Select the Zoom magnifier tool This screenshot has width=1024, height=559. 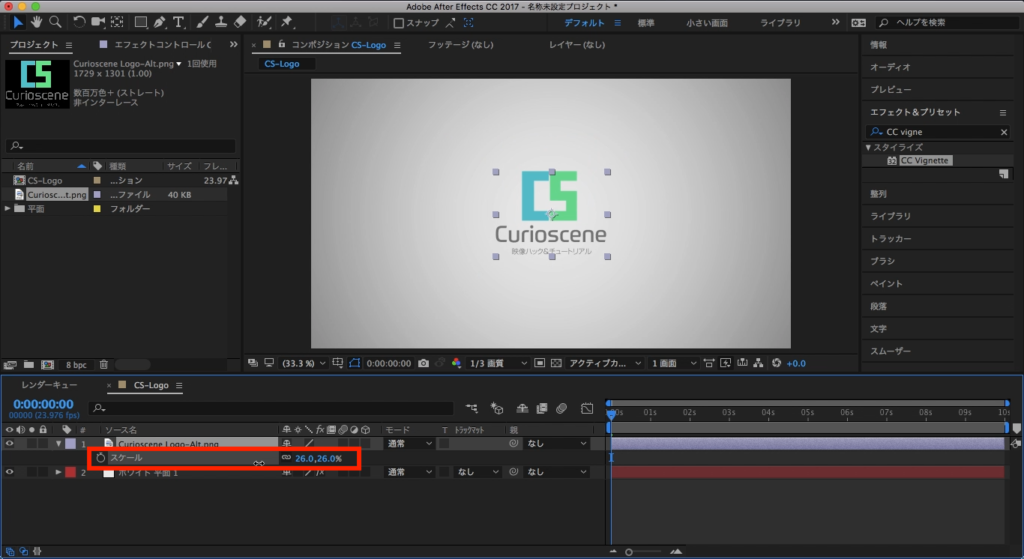coord(55,21)
